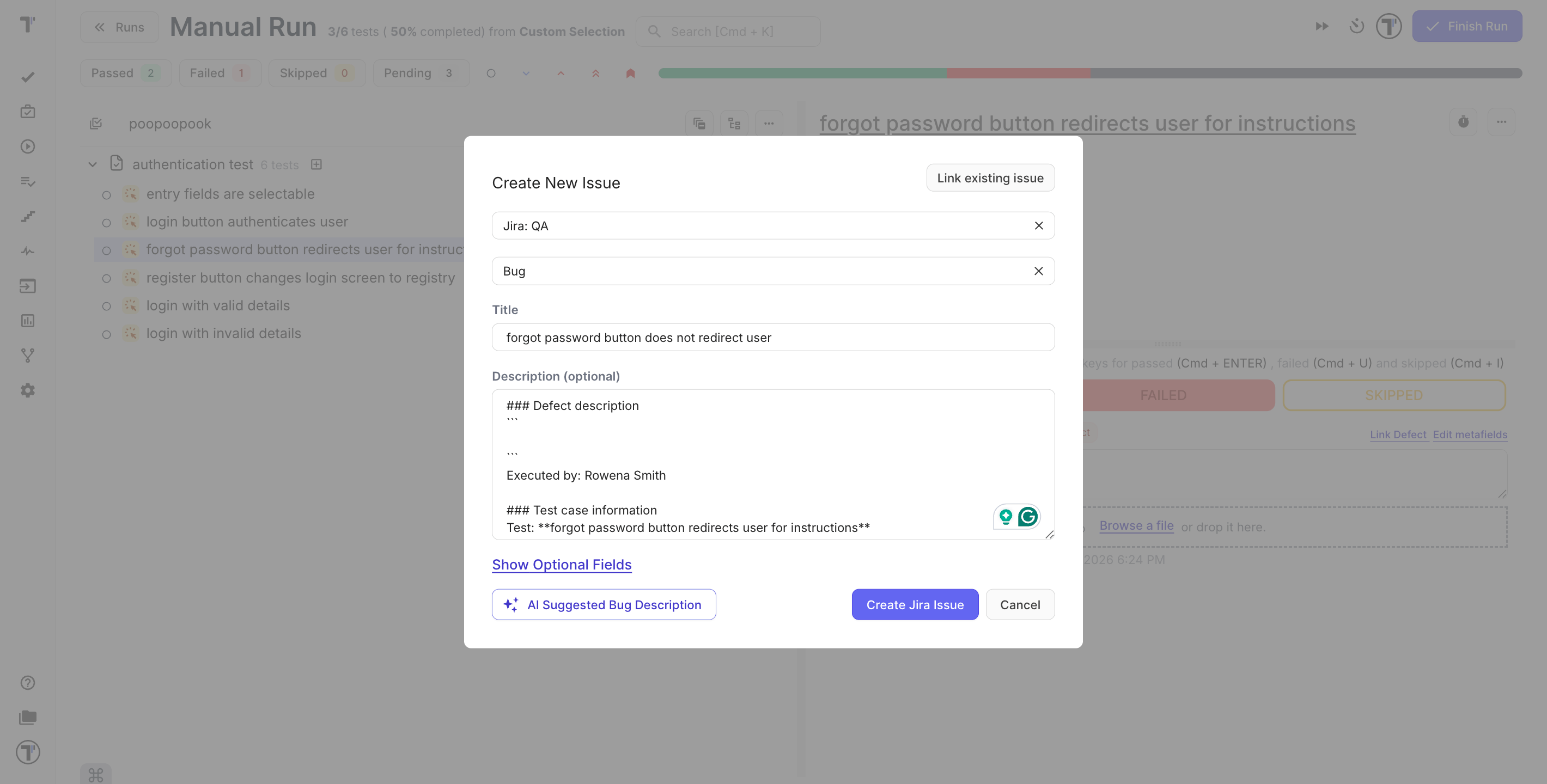Toggle status circle for login button authenticates user

tap(106, 223)
